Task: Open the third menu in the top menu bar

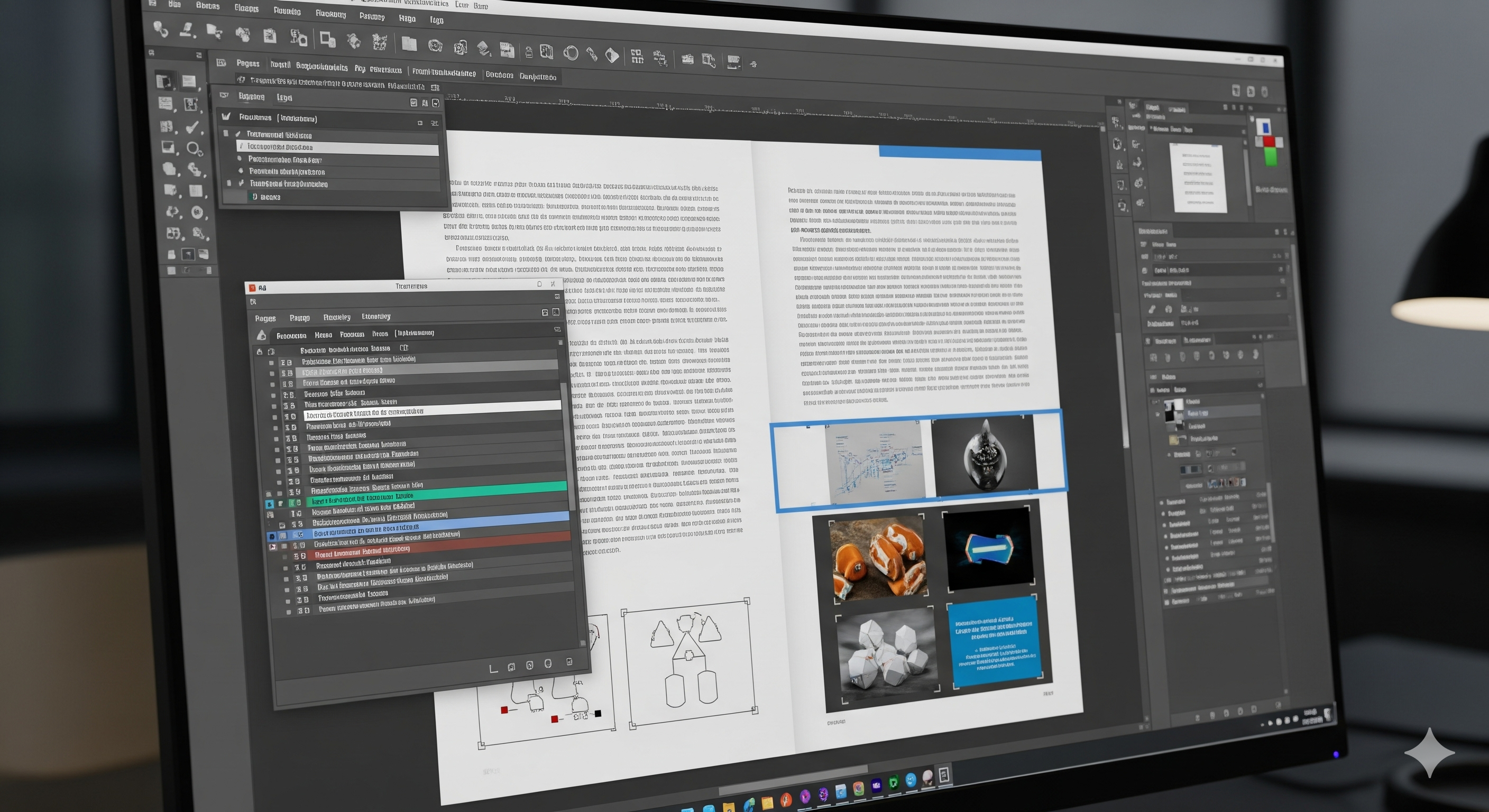Action: click(246, 7)
